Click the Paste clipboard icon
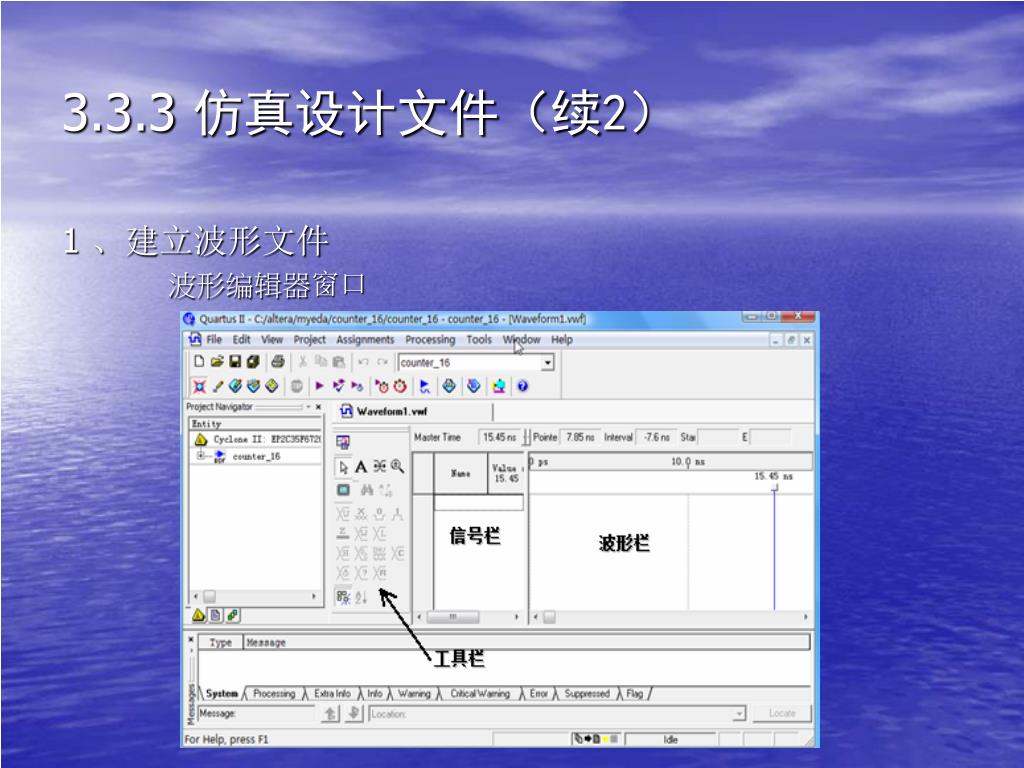1024x768 pixels. coord(338,361)
